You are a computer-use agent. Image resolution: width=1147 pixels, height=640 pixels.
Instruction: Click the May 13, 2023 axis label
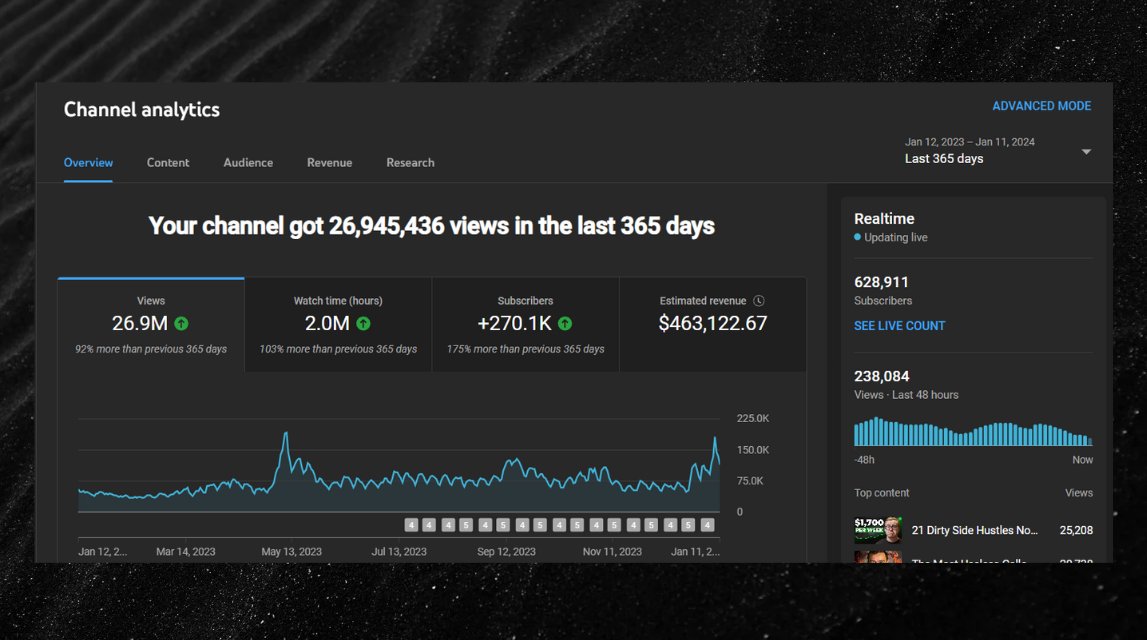(291, 551)
